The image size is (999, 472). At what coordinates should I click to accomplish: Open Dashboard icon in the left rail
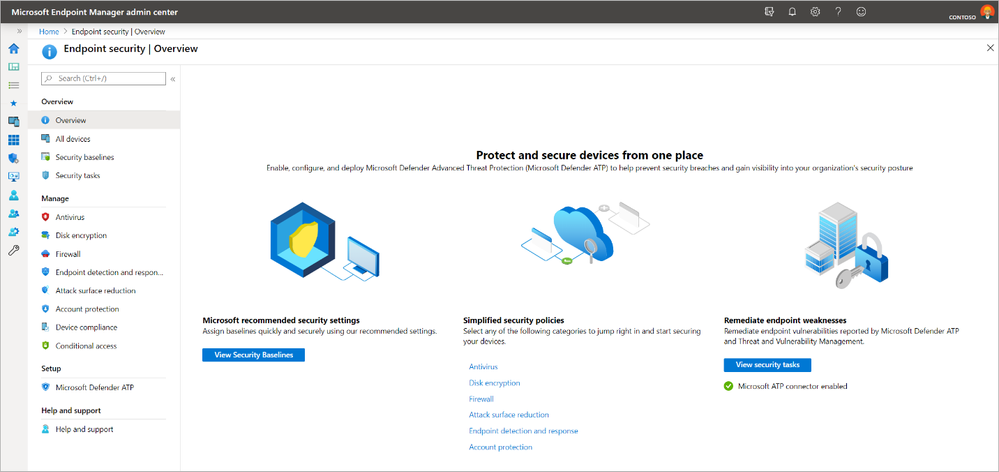pyautogui.click(x=13, y=67)
